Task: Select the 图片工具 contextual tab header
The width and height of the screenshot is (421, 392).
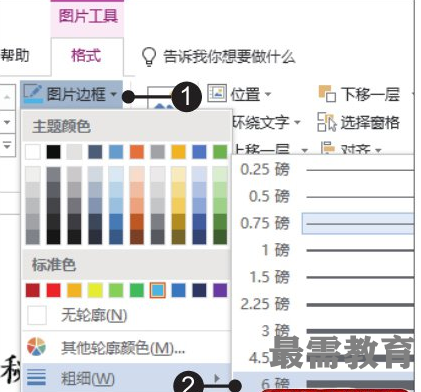Action: [88, 16]
